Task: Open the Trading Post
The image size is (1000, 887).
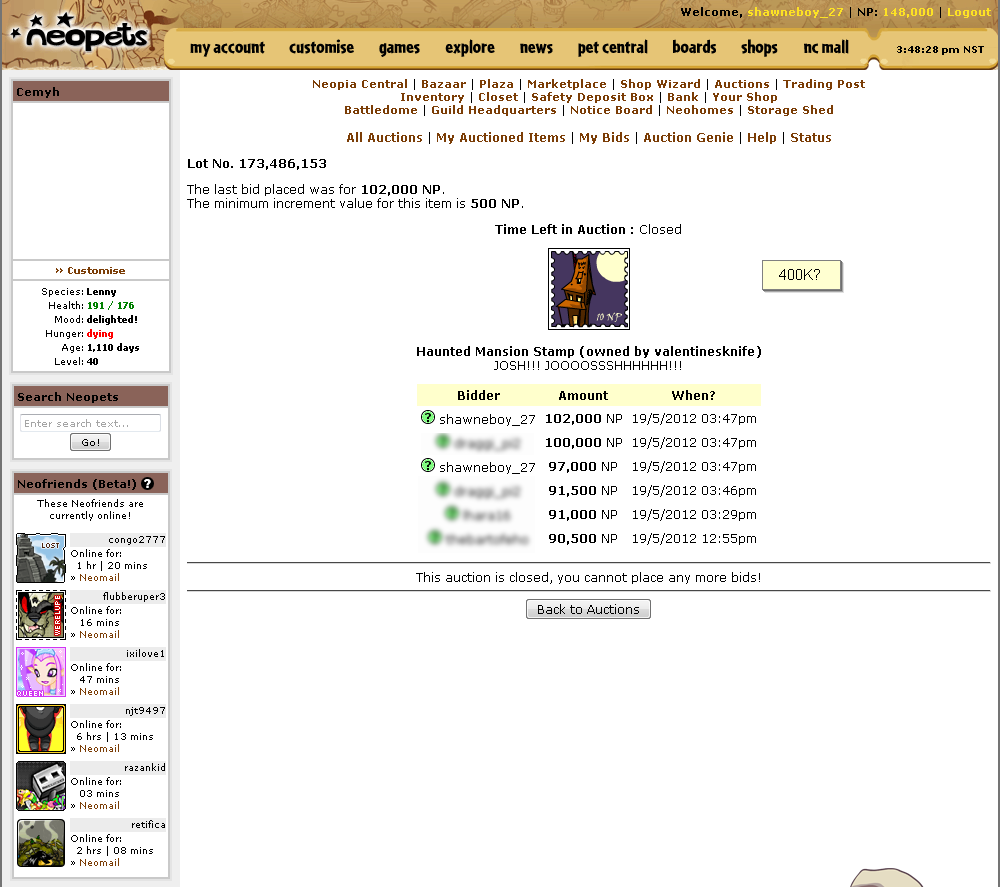Action: (x=824, y=84)
